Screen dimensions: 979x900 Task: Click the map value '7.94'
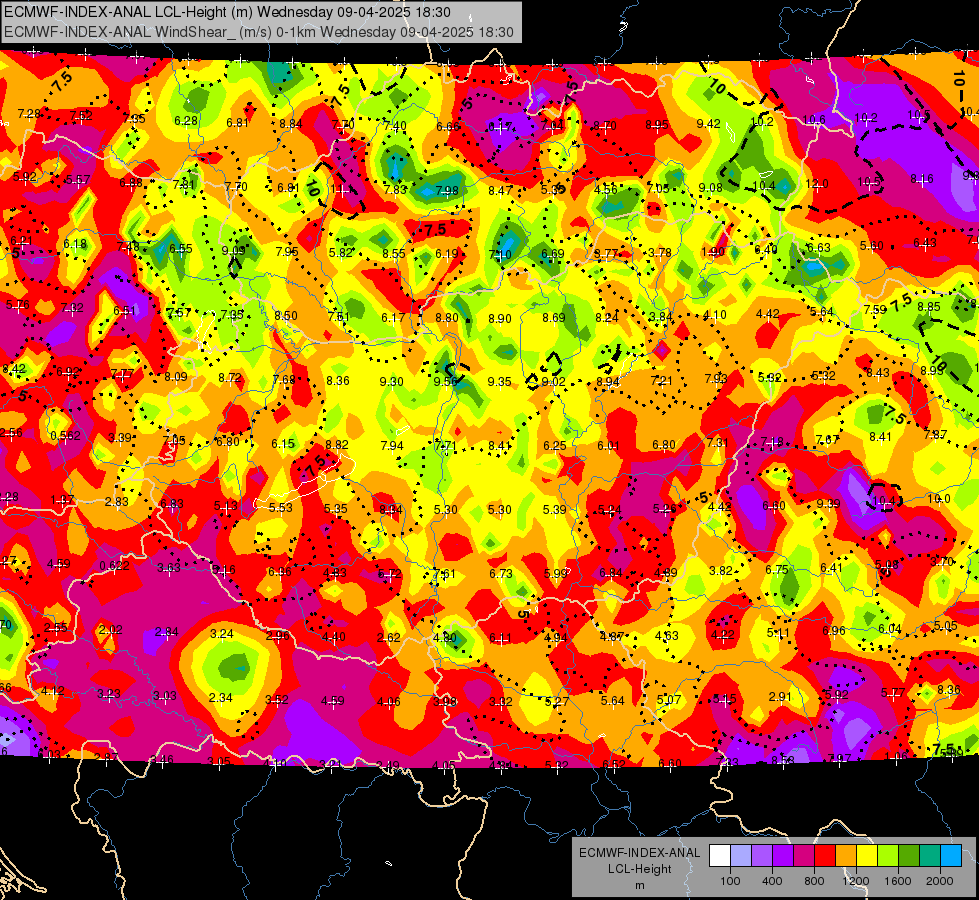(392, 446)
